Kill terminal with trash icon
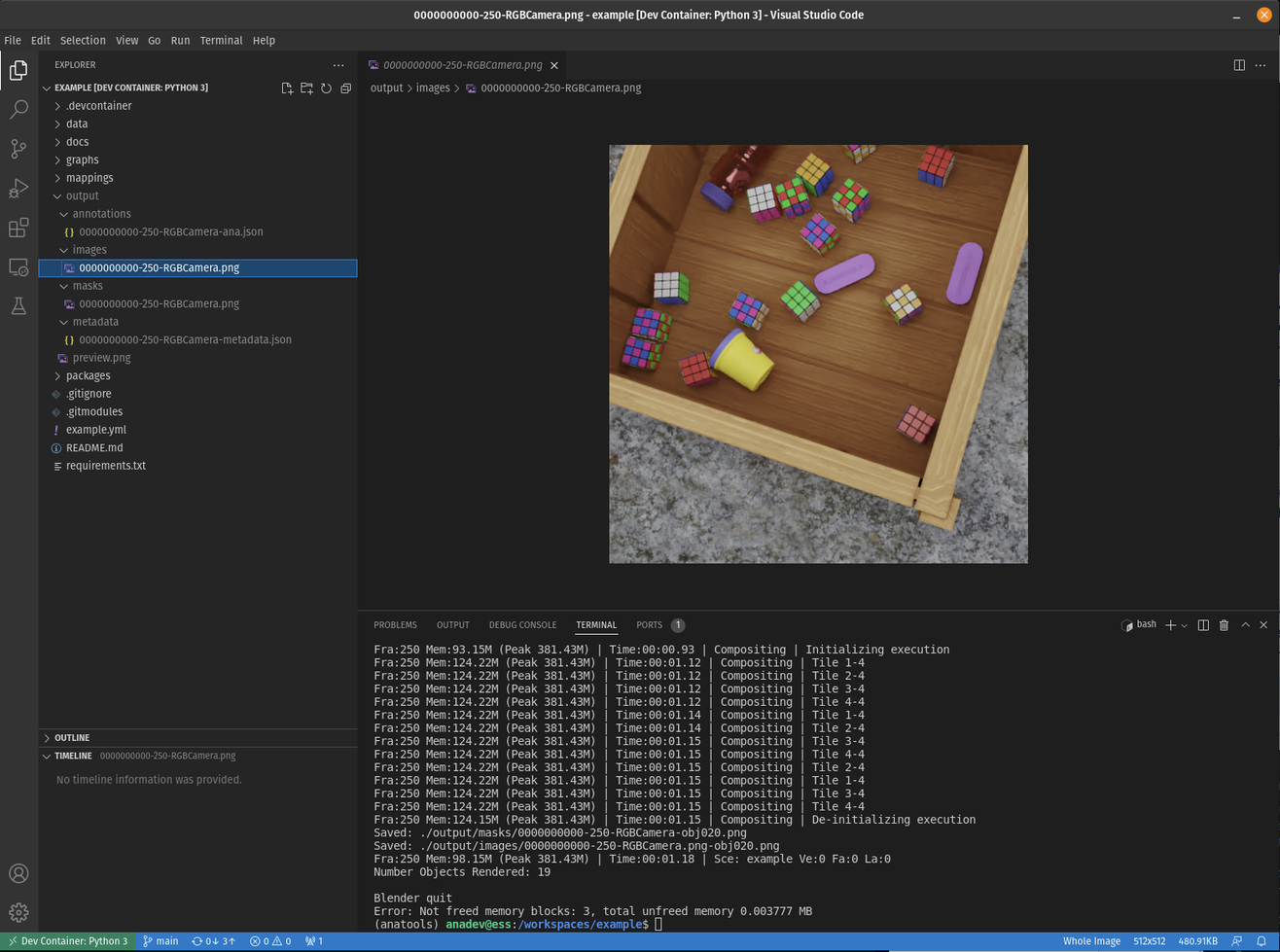Viewport: 1280px width, 952px height. point(1224,625)
